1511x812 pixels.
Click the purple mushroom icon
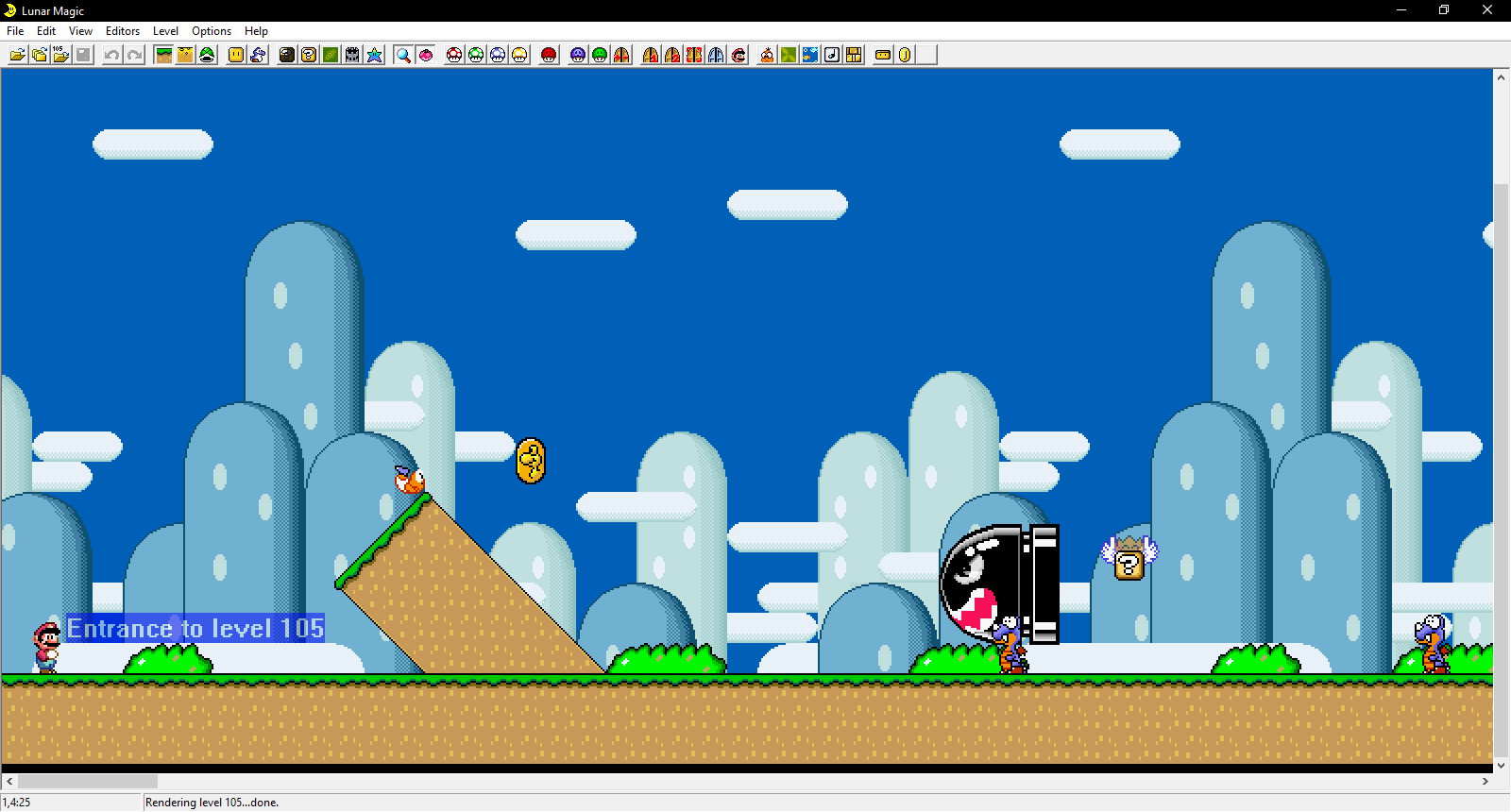click(x=578, y=55)
